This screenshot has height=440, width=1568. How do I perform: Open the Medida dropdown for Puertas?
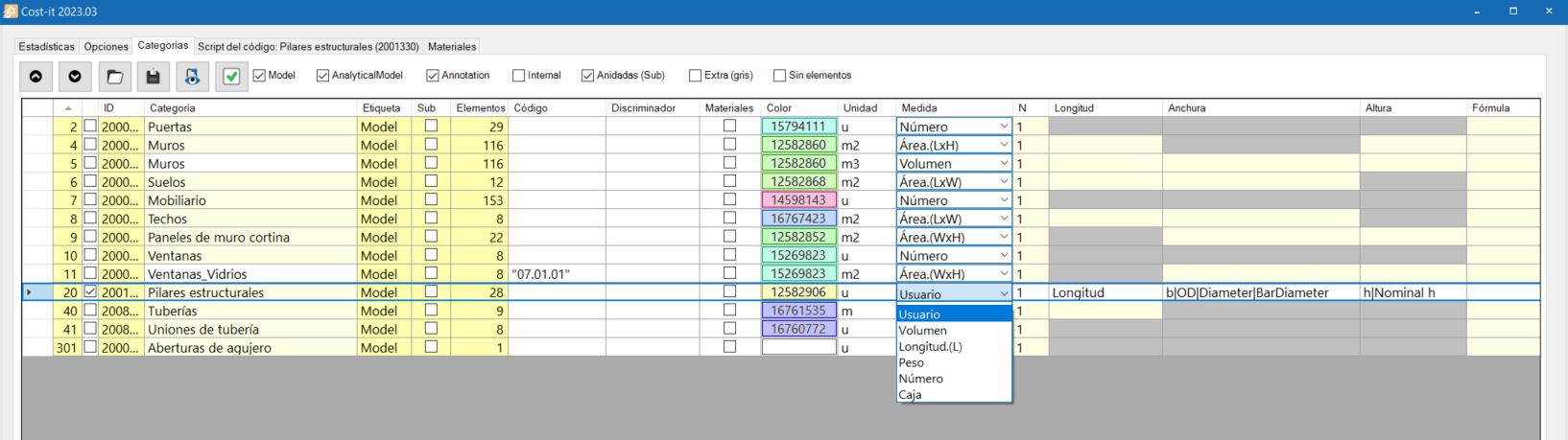pyautogui.click(x=1004, y=127)
